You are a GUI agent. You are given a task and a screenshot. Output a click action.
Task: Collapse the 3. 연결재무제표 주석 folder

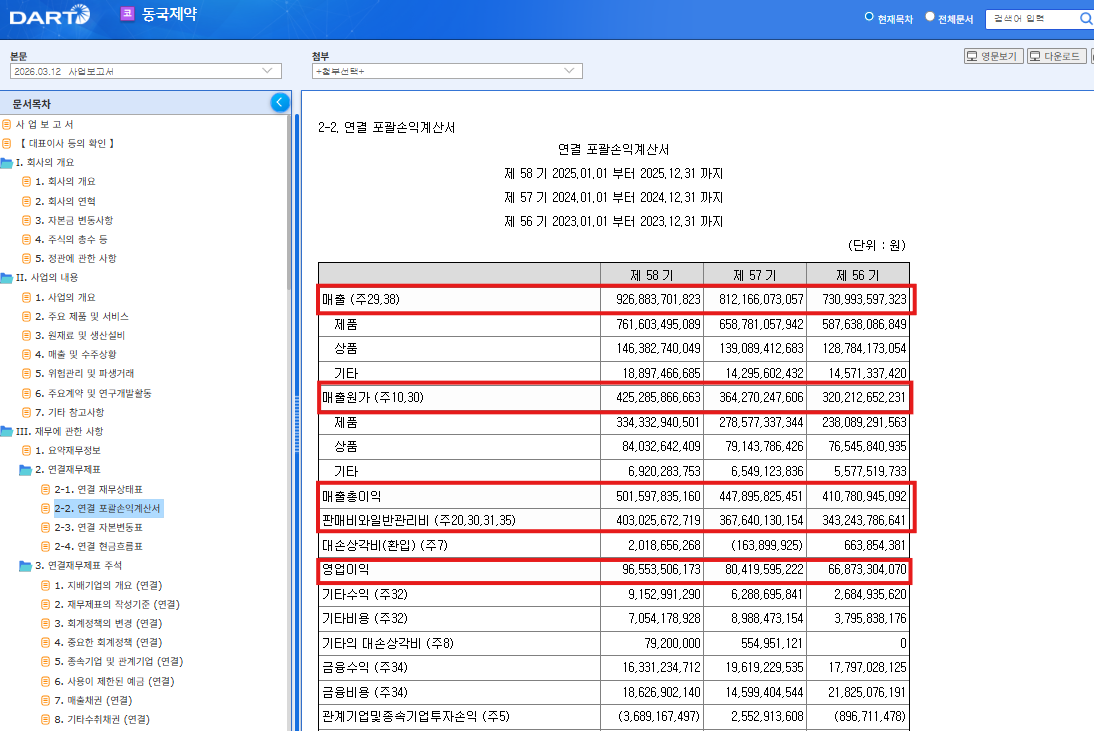pos(25,566)
